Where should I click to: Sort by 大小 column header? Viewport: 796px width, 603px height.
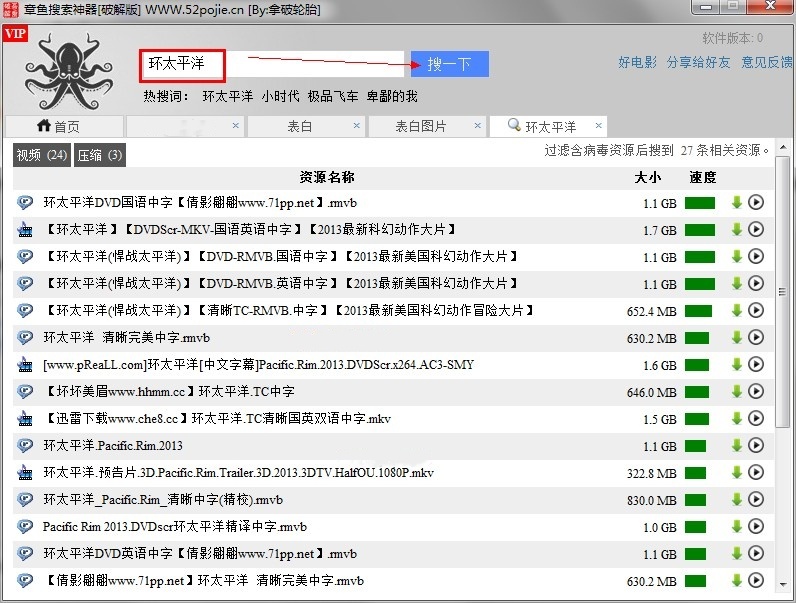click(x=647, y=177)
